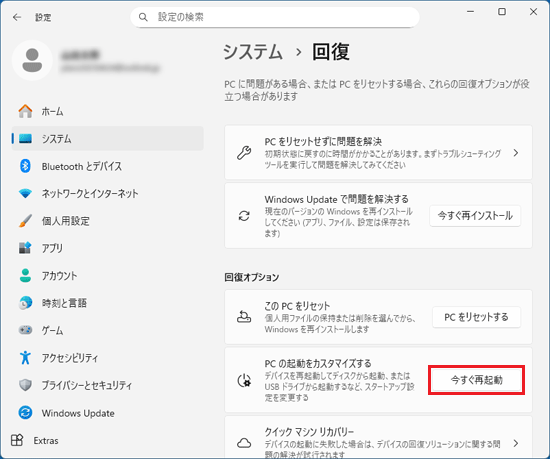550x459 pixels.
Task: Click 今すぐ再起動 button
Action: coord(476,380)
